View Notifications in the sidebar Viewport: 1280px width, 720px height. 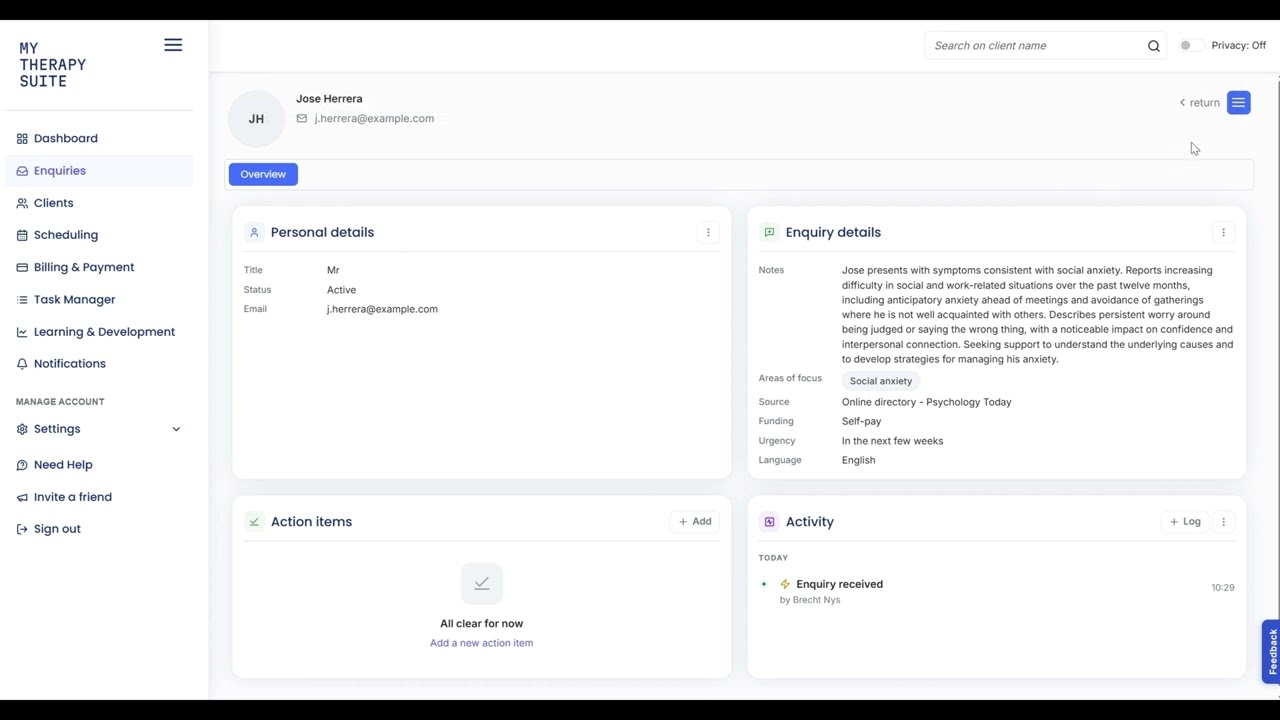[70, 363]
